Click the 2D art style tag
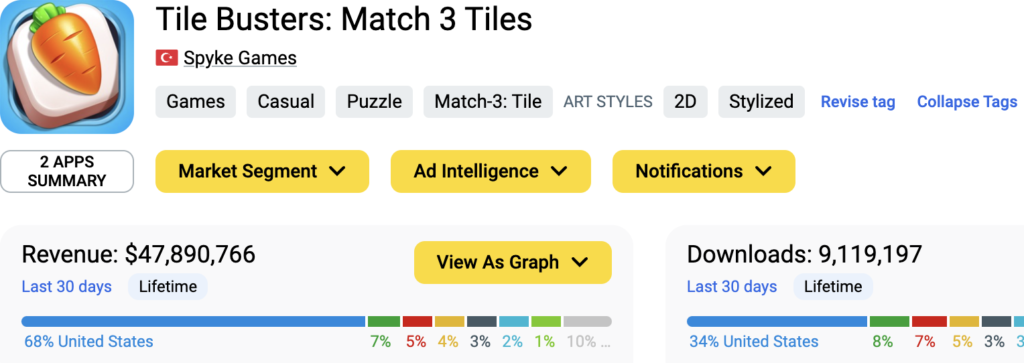1024x363 pixels. [x=685, y=102]
